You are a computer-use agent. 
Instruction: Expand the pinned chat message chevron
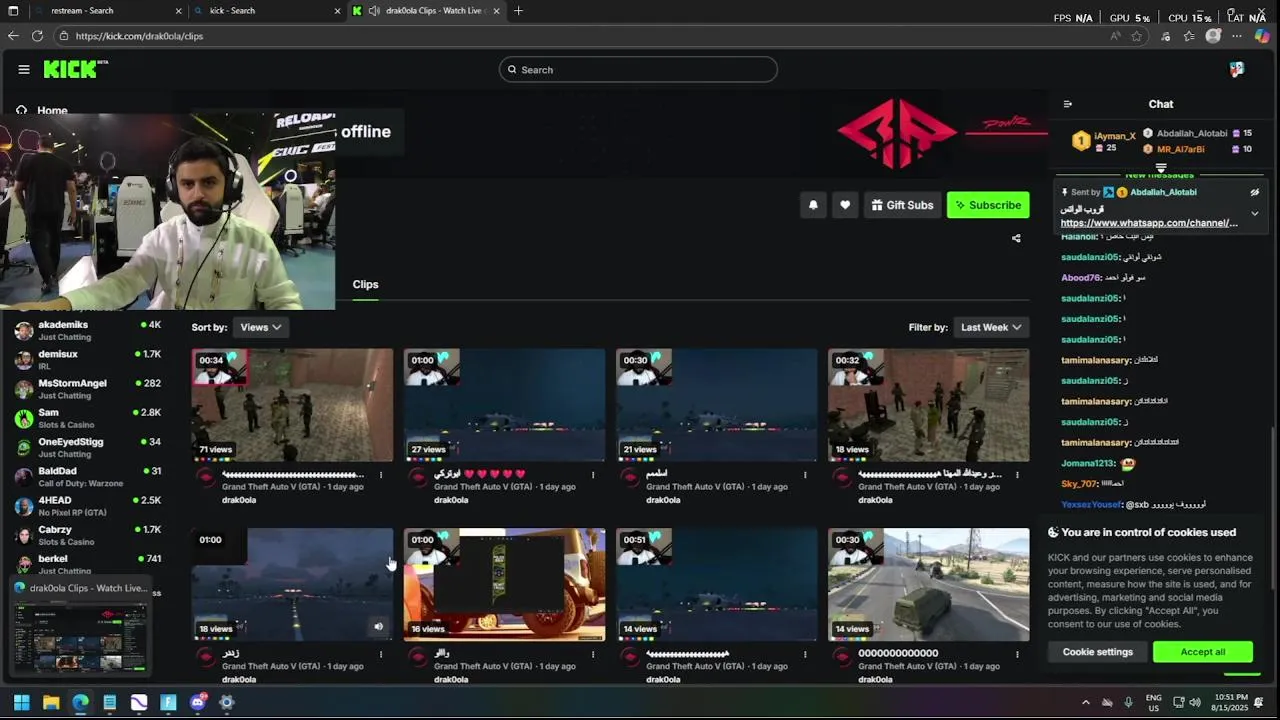[1255, 213]
